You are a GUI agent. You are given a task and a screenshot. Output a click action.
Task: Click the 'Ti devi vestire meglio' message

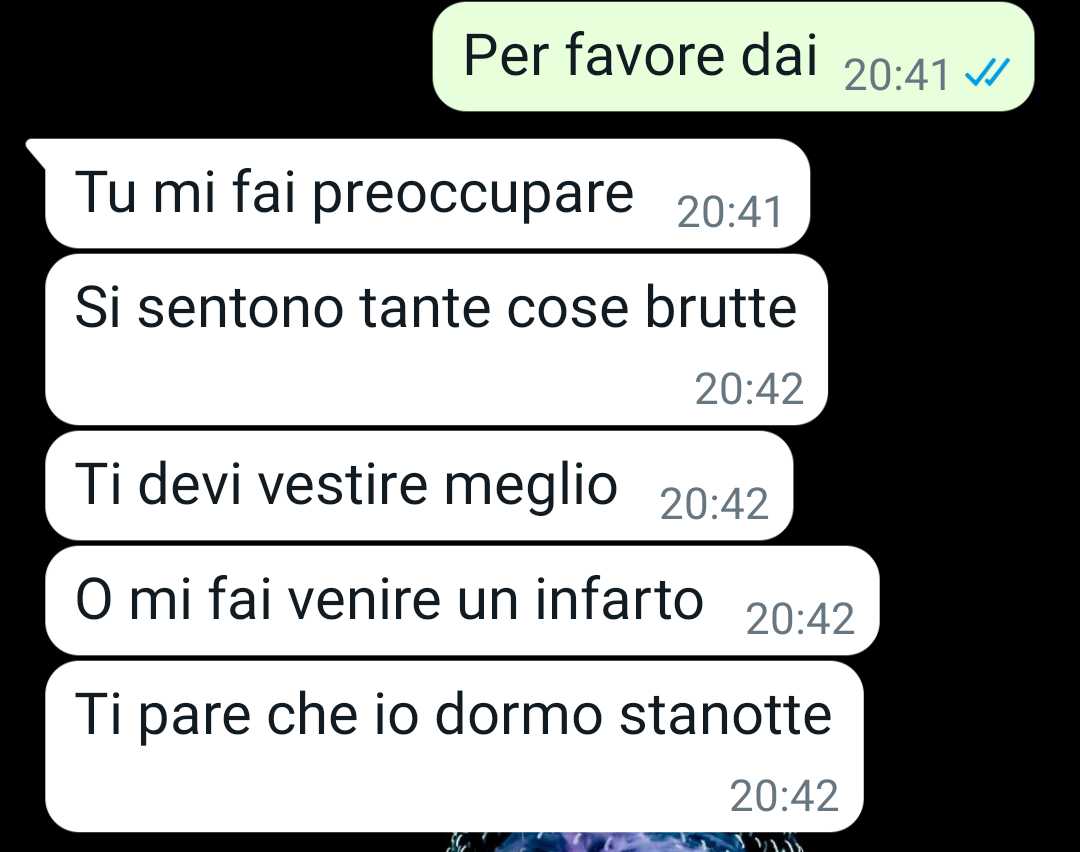click(419, 486)
